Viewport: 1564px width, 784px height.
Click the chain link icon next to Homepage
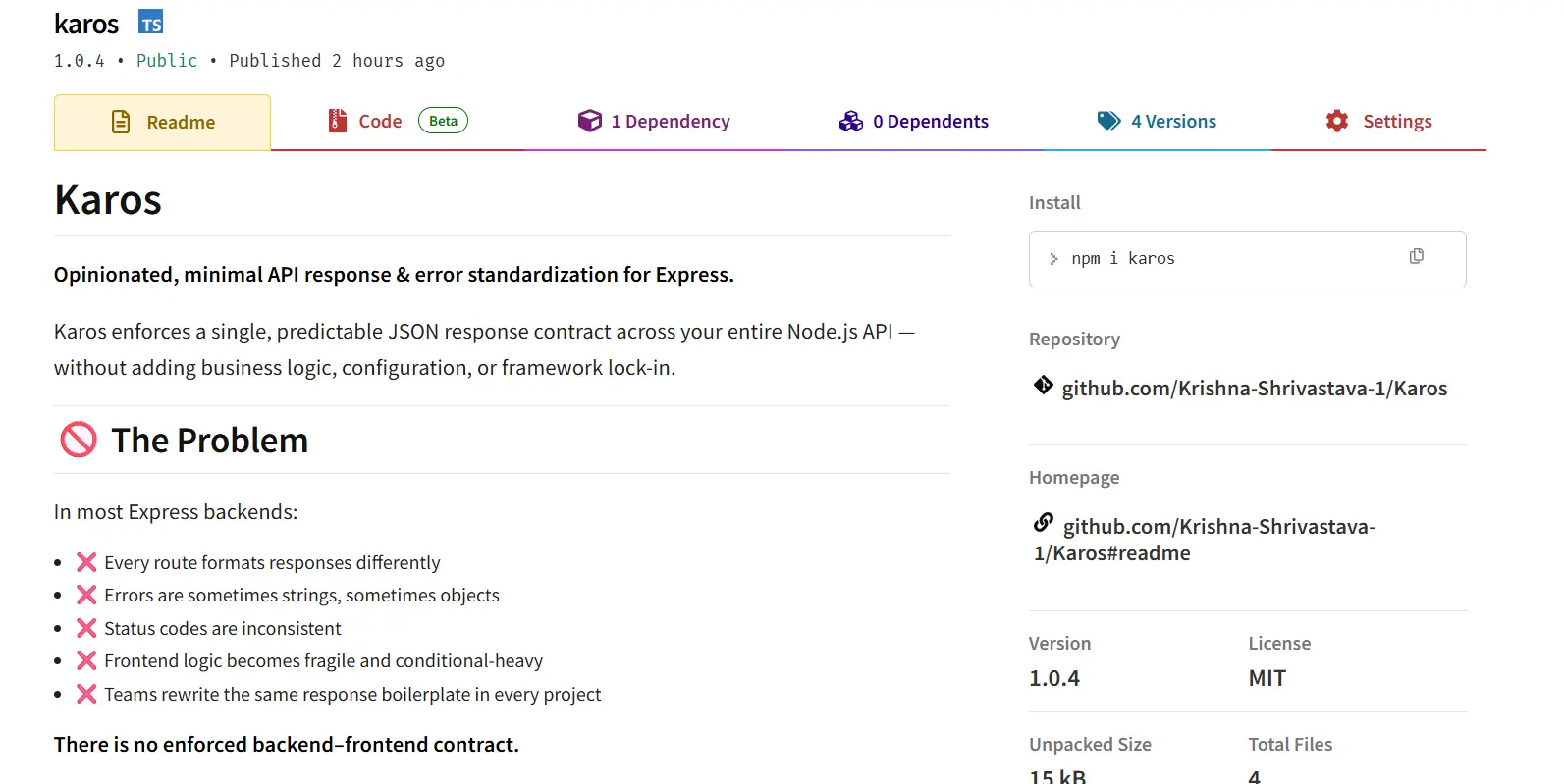(1043, 522)
